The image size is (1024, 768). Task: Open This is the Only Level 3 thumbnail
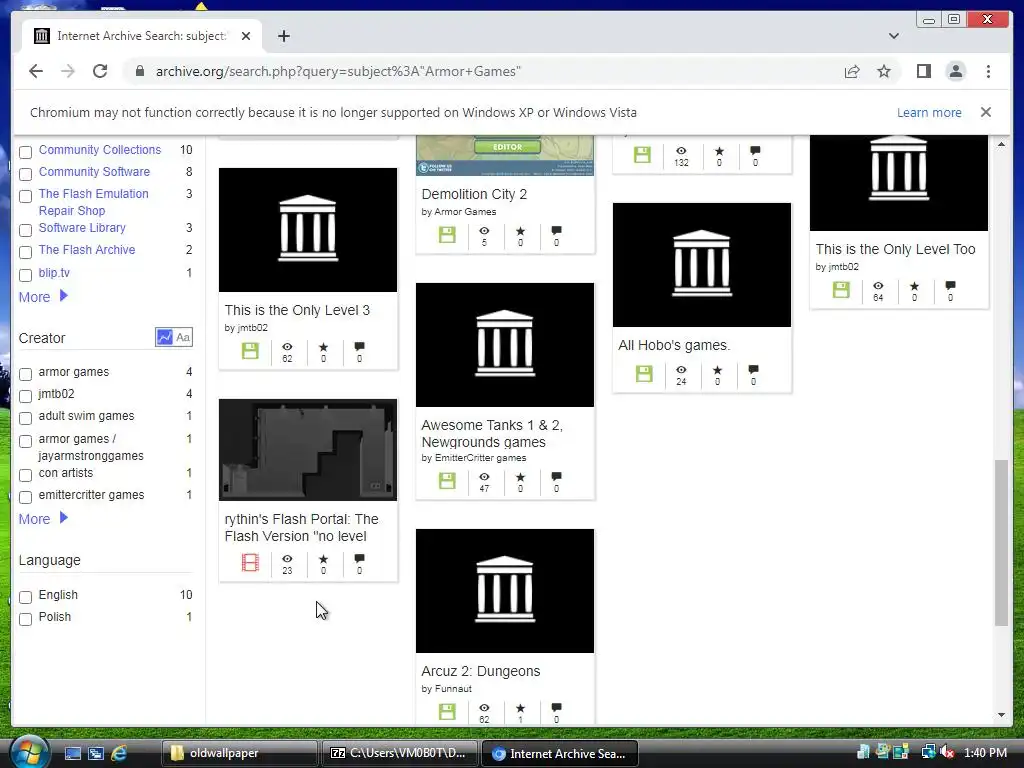pyautogui.click(x=308, y=230)
